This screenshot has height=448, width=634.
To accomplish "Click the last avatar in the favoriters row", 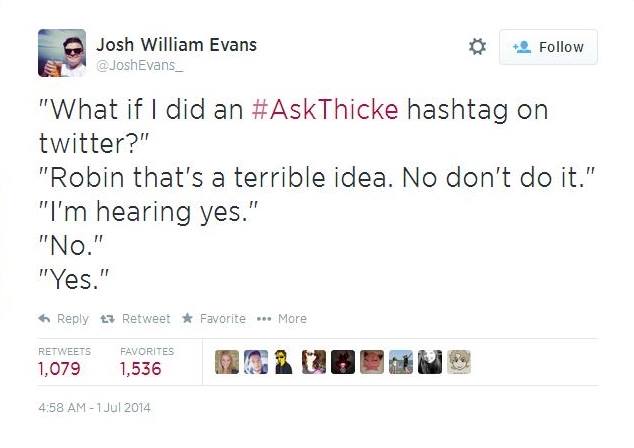I will click(459, 362).
